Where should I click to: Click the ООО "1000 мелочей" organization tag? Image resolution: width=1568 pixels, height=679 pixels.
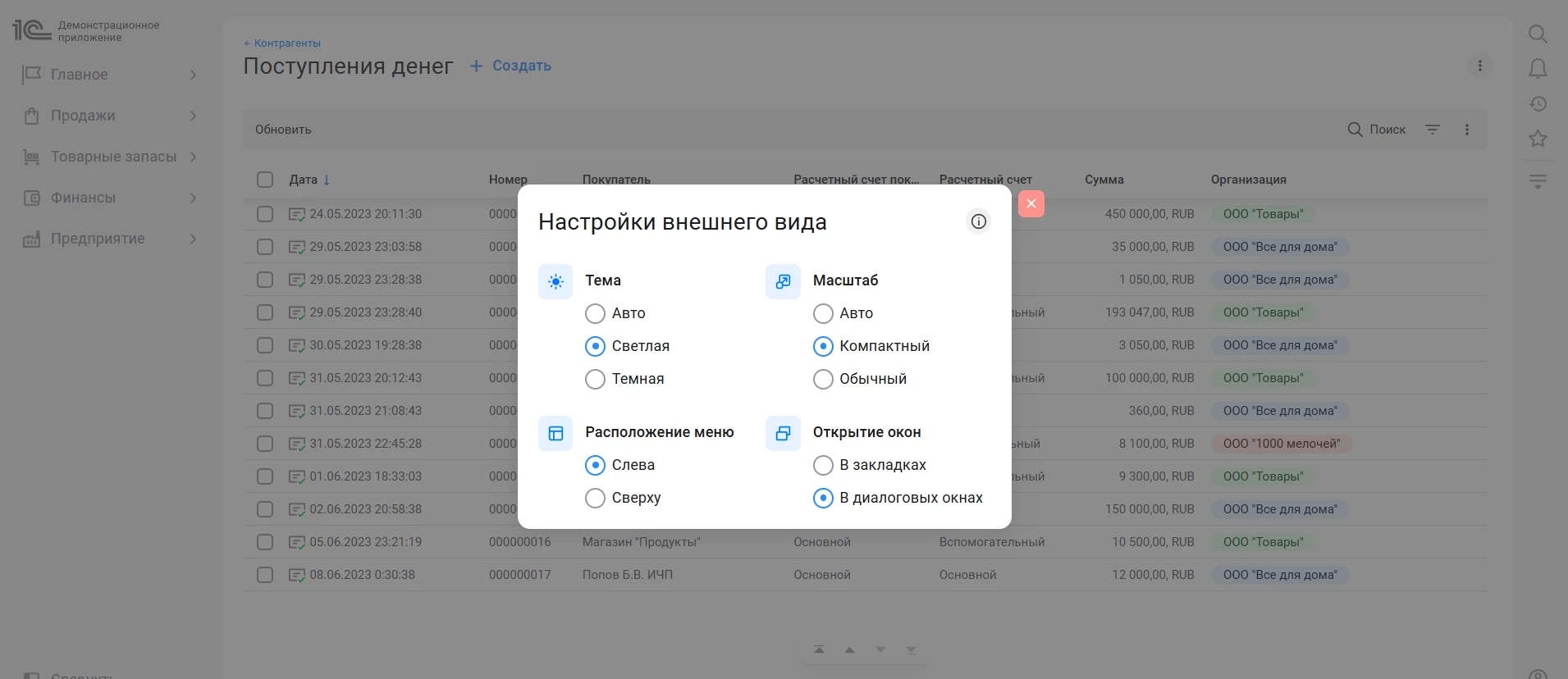pyautogui.click(x=1282, y=444)
